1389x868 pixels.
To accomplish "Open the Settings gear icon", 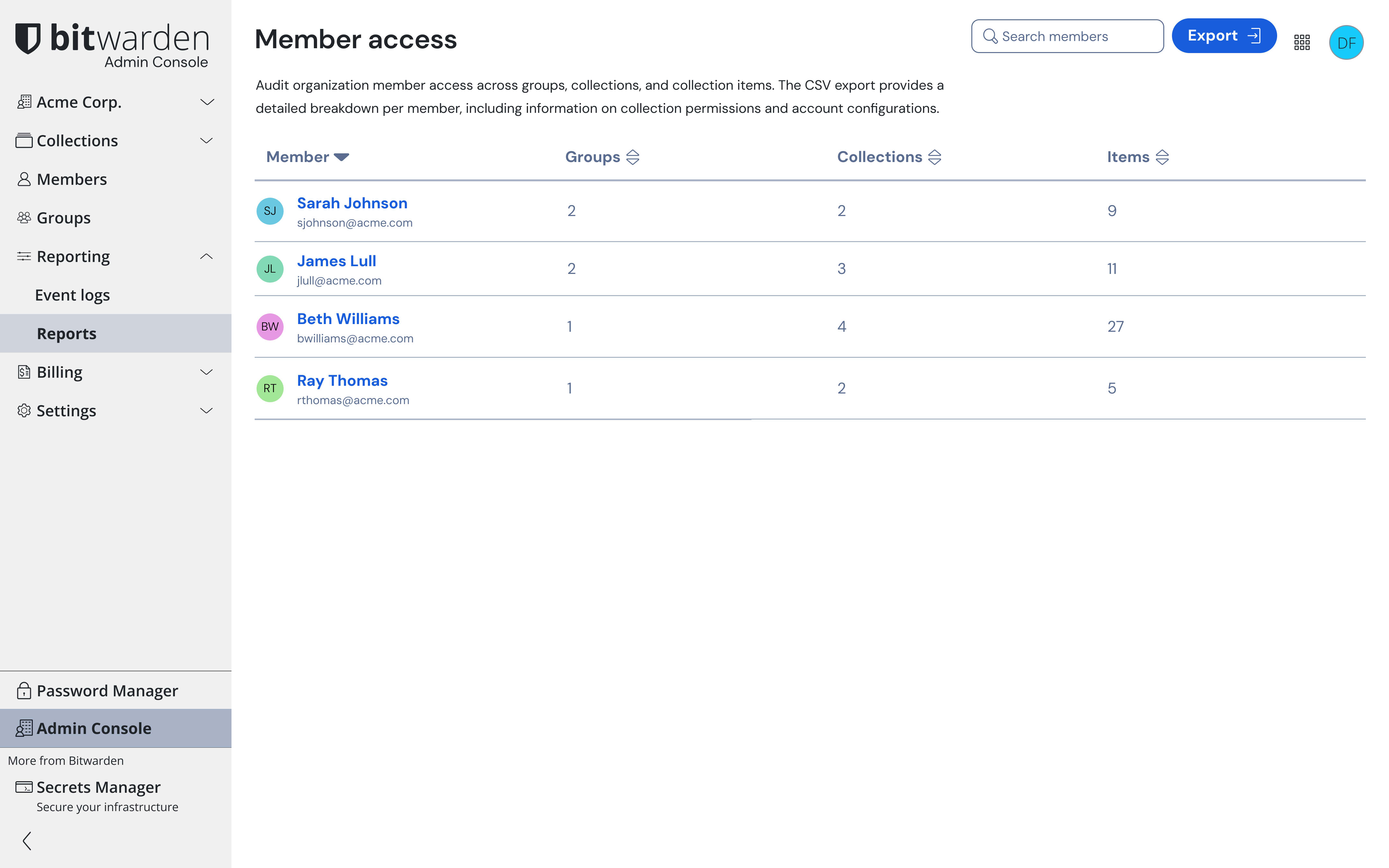I will 23,411.
